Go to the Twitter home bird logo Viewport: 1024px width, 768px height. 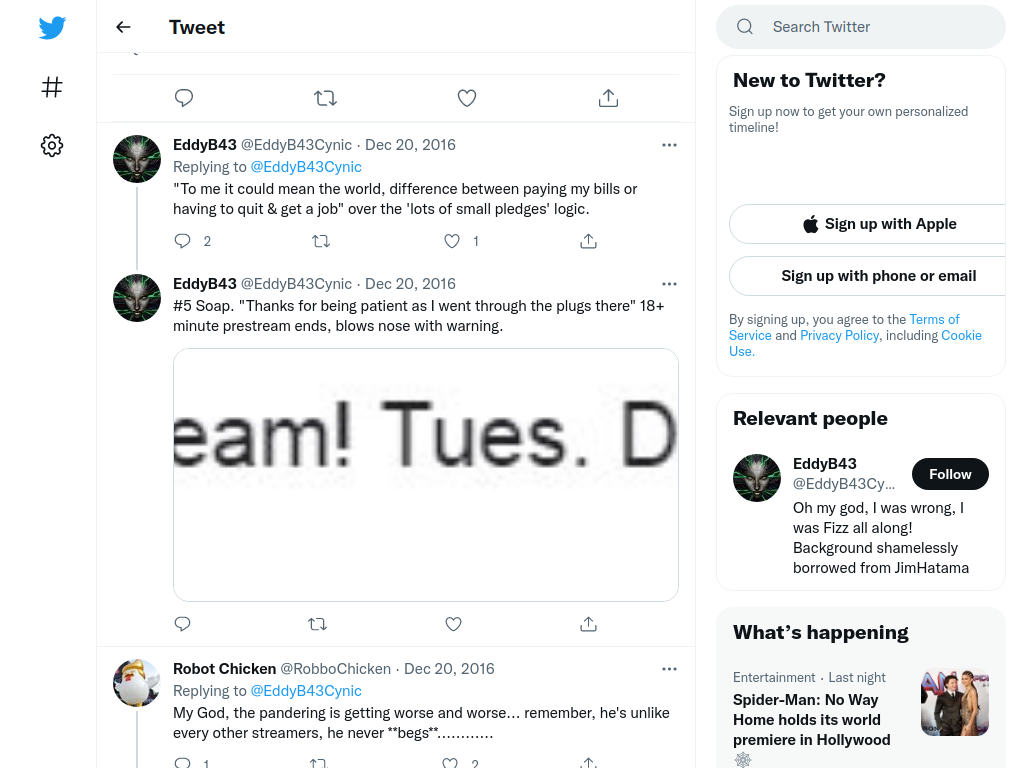(52, 27)
